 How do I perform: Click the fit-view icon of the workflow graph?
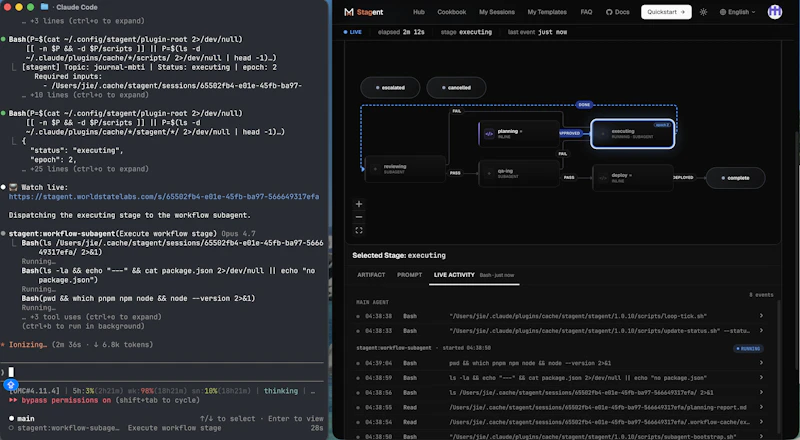[x=359, y=230]
